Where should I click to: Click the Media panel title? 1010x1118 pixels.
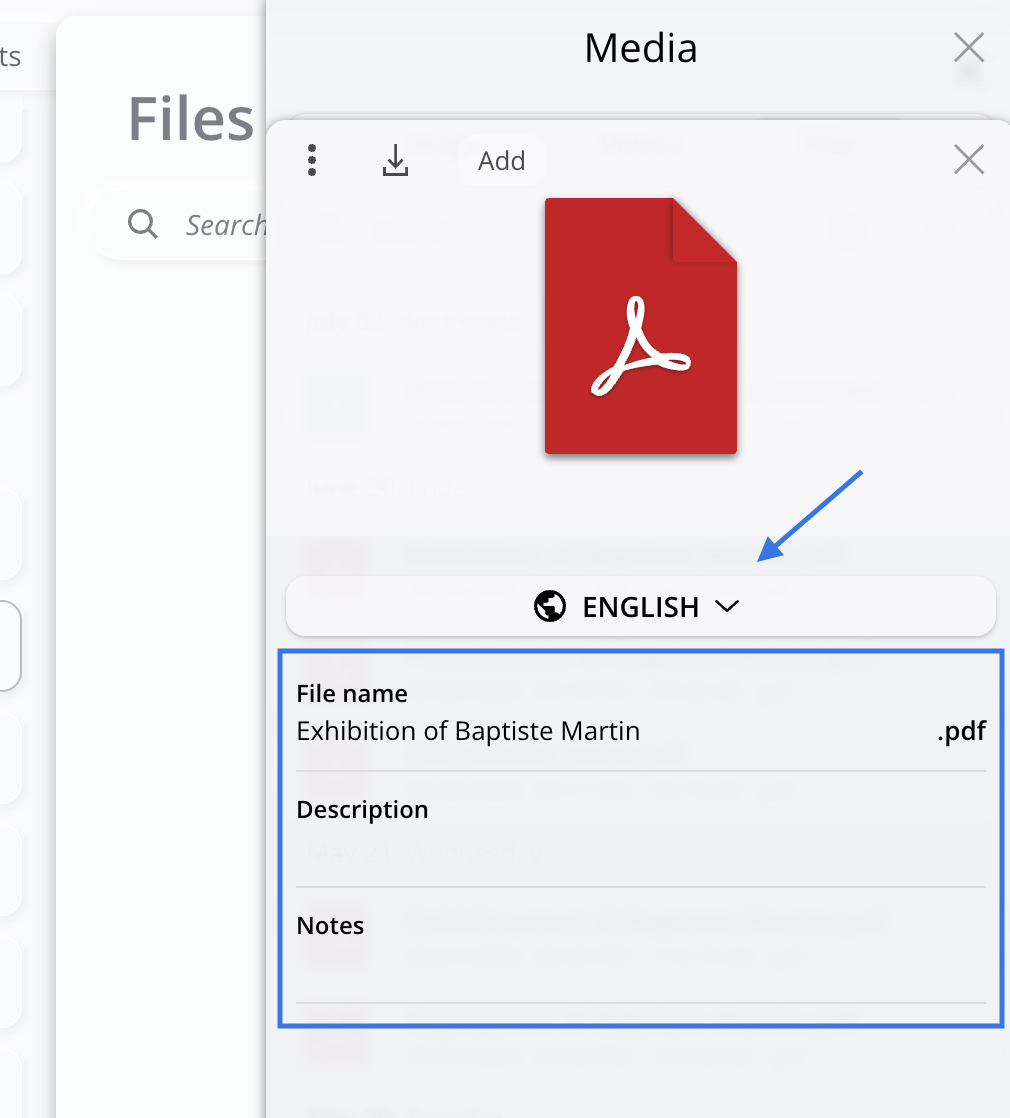point(640,48)
